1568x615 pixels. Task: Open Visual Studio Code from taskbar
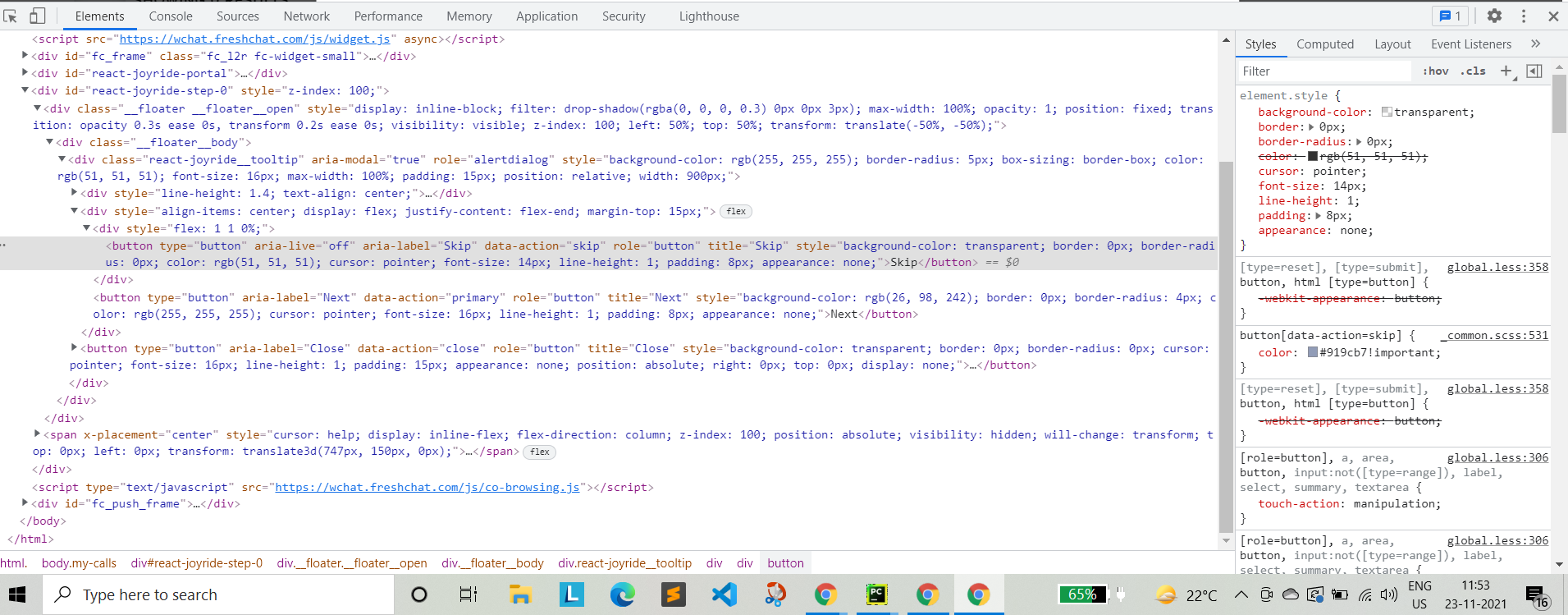(724, 594)
